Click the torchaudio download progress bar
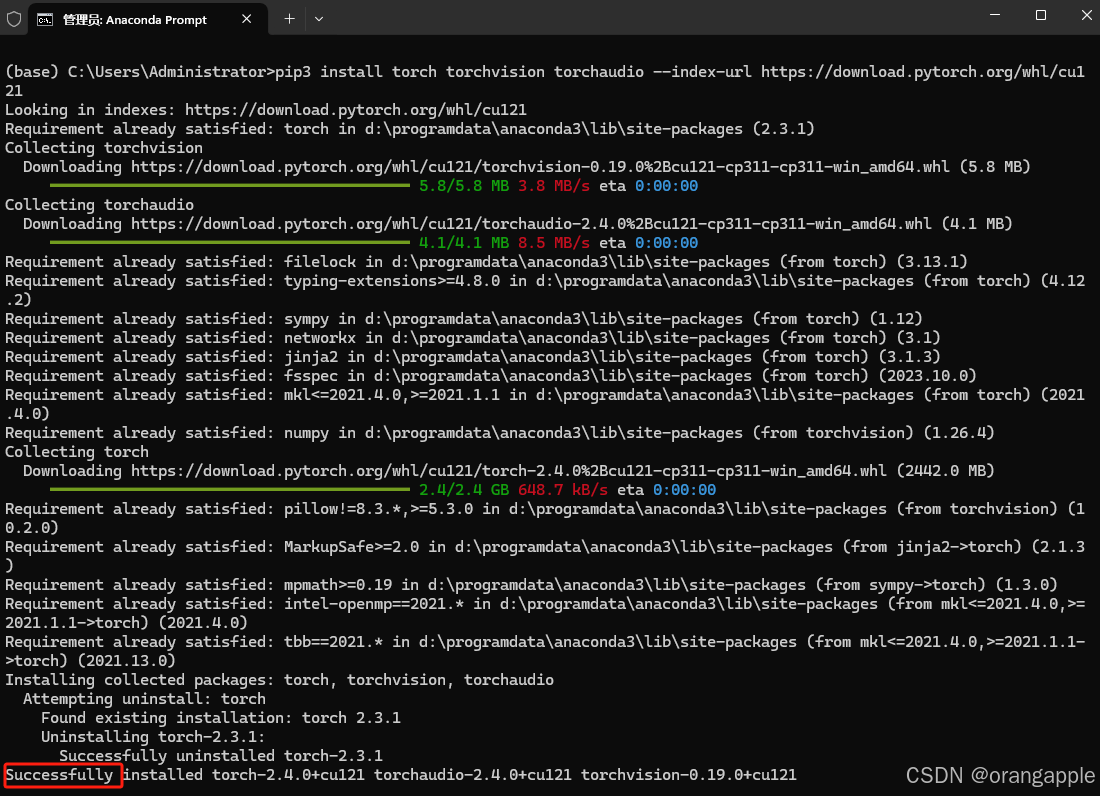The image size is (1100, 796). point(230,243)
